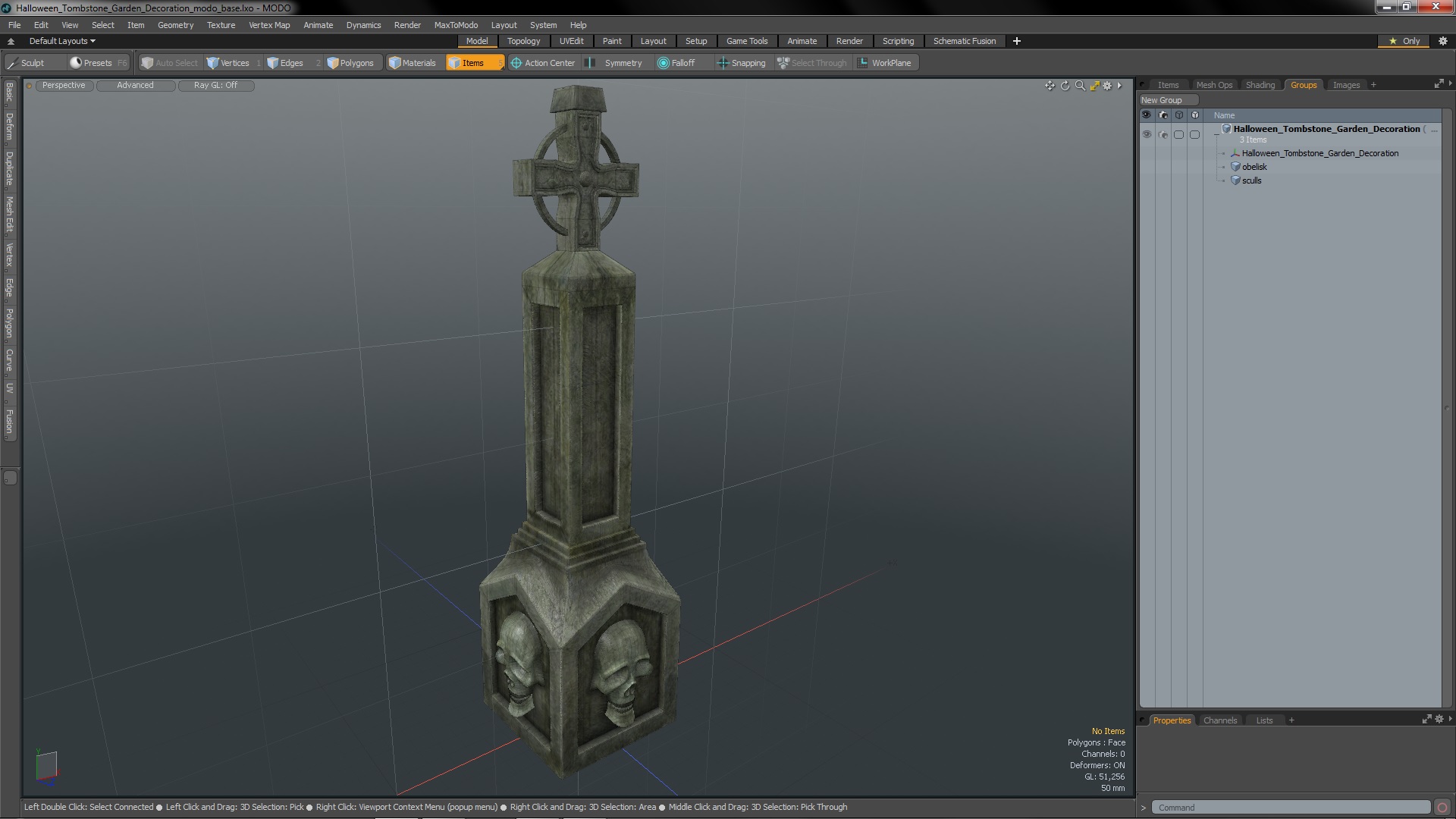Screen dimensions: 1456x819
Task: Open layout settings gear at top right
Action: pyautogui.click(x=1443, y=41)
